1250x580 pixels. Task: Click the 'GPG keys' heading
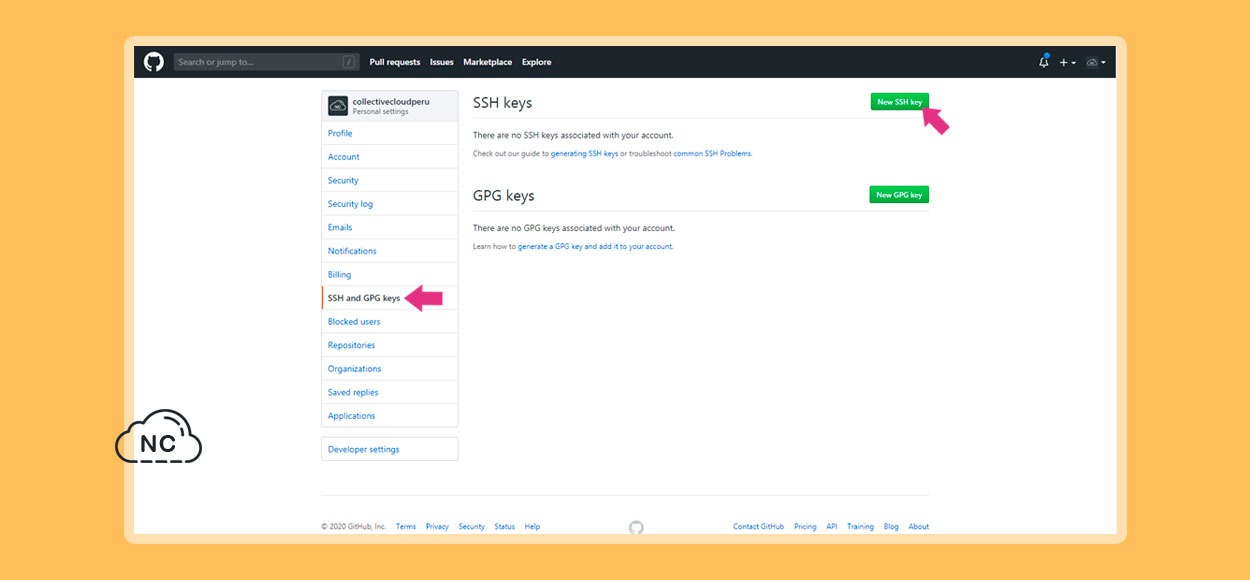click(504, 196)
